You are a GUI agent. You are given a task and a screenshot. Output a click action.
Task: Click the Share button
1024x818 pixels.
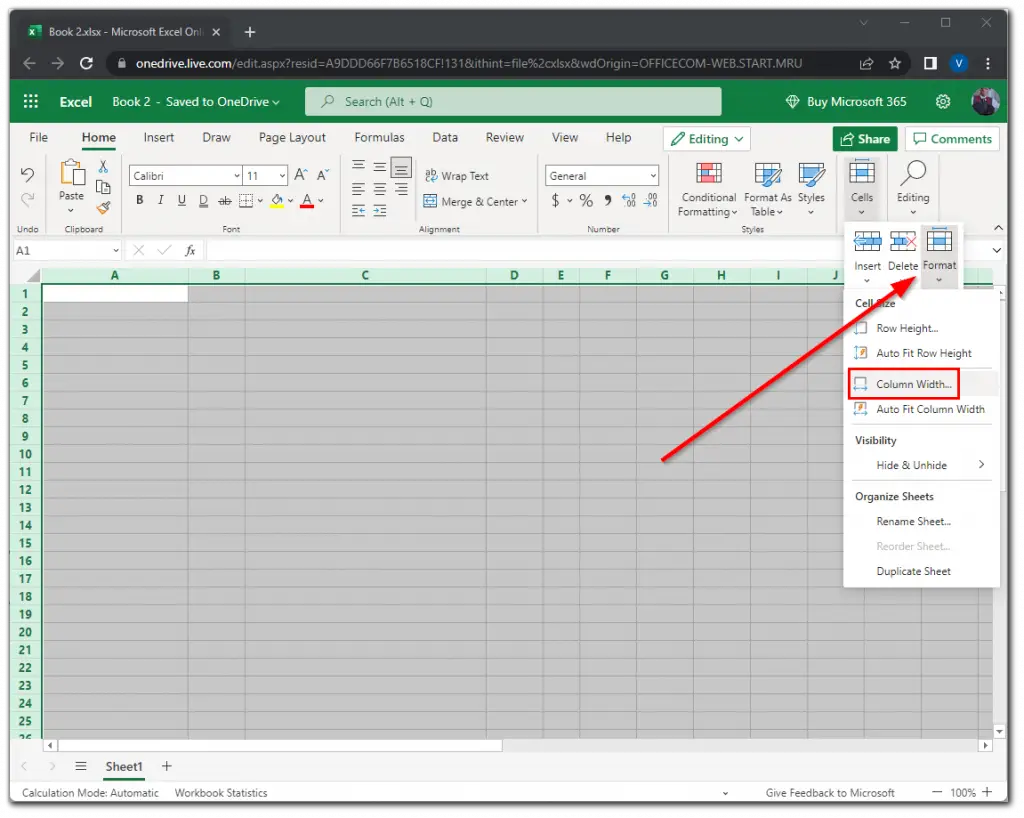tap(864, 139)
